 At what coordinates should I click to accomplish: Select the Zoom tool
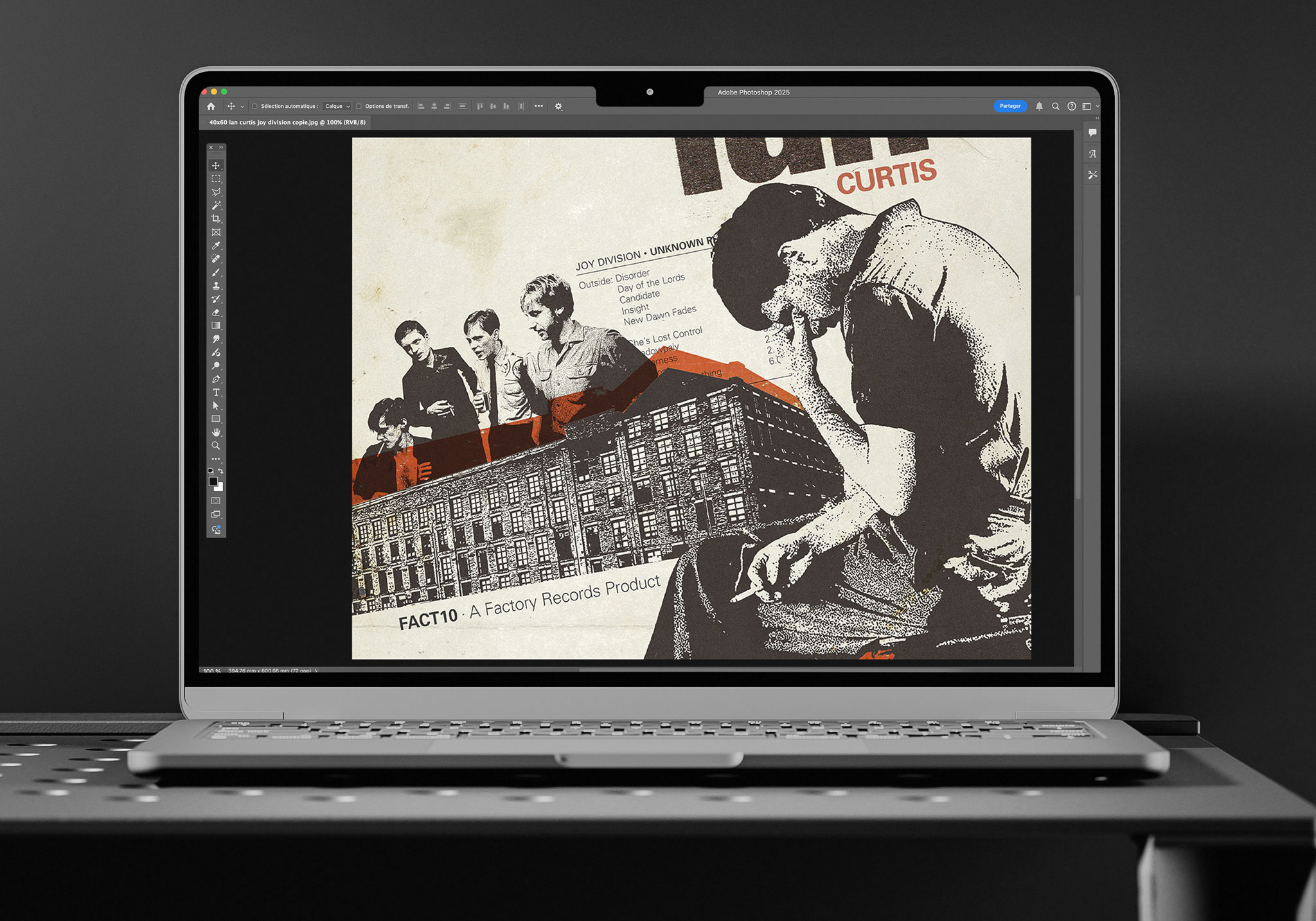(x=216, y=446)
